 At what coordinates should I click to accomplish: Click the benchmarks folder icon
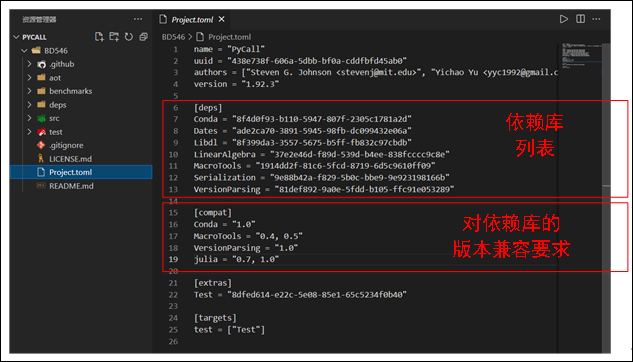pos(41,91)
